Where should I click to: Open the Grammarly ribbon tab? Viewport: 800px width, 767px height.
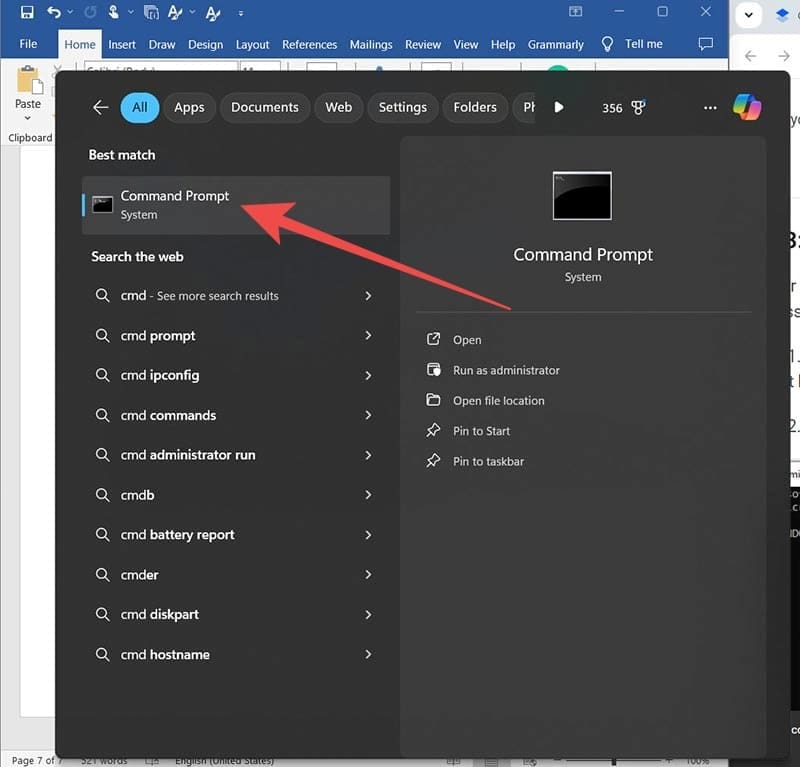pyautogui.click(x=556, y=45)
